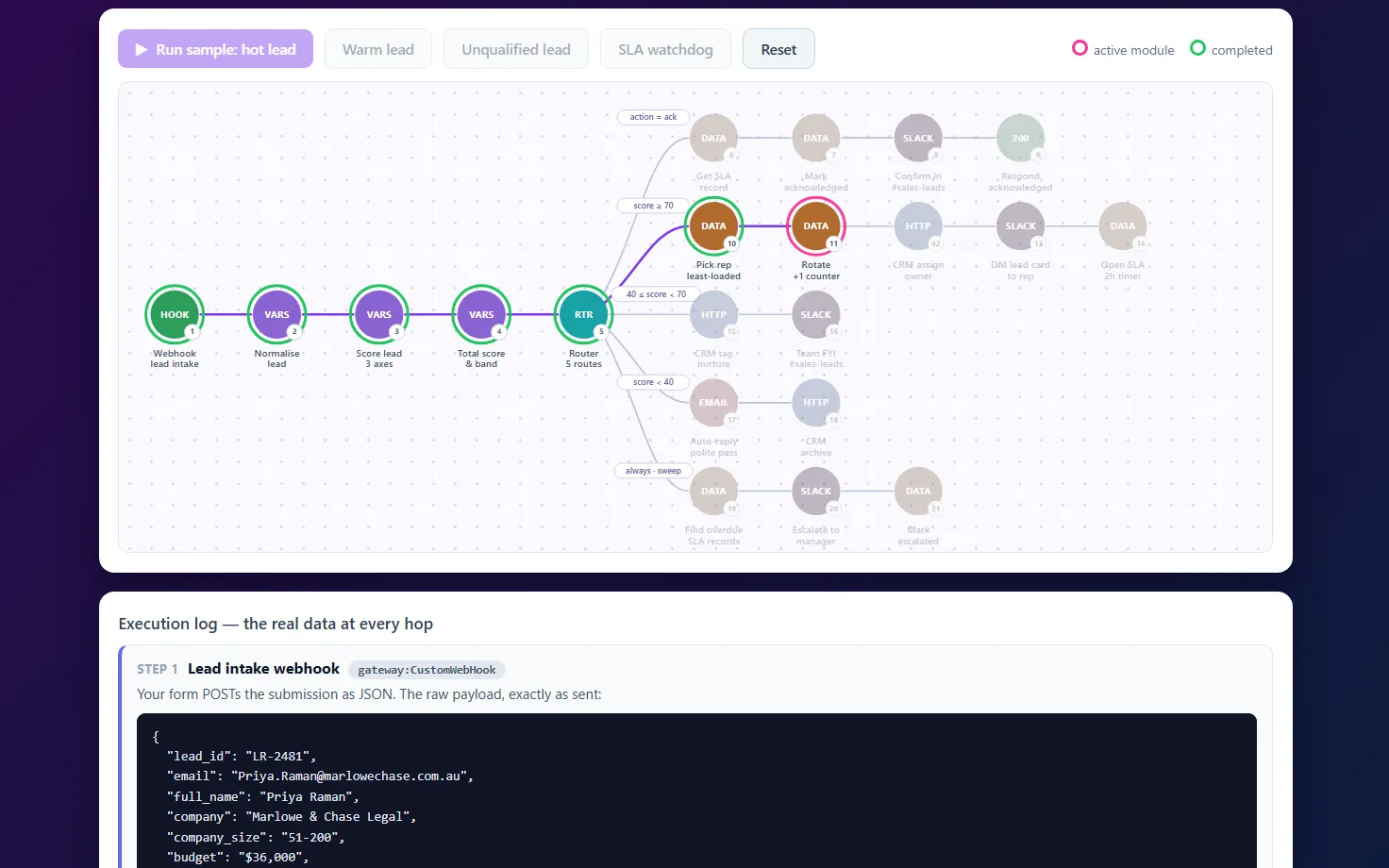Select the HTTP CRM assign owner node
This screenshot has width=1389, height=868.
[x=918, y=226]
